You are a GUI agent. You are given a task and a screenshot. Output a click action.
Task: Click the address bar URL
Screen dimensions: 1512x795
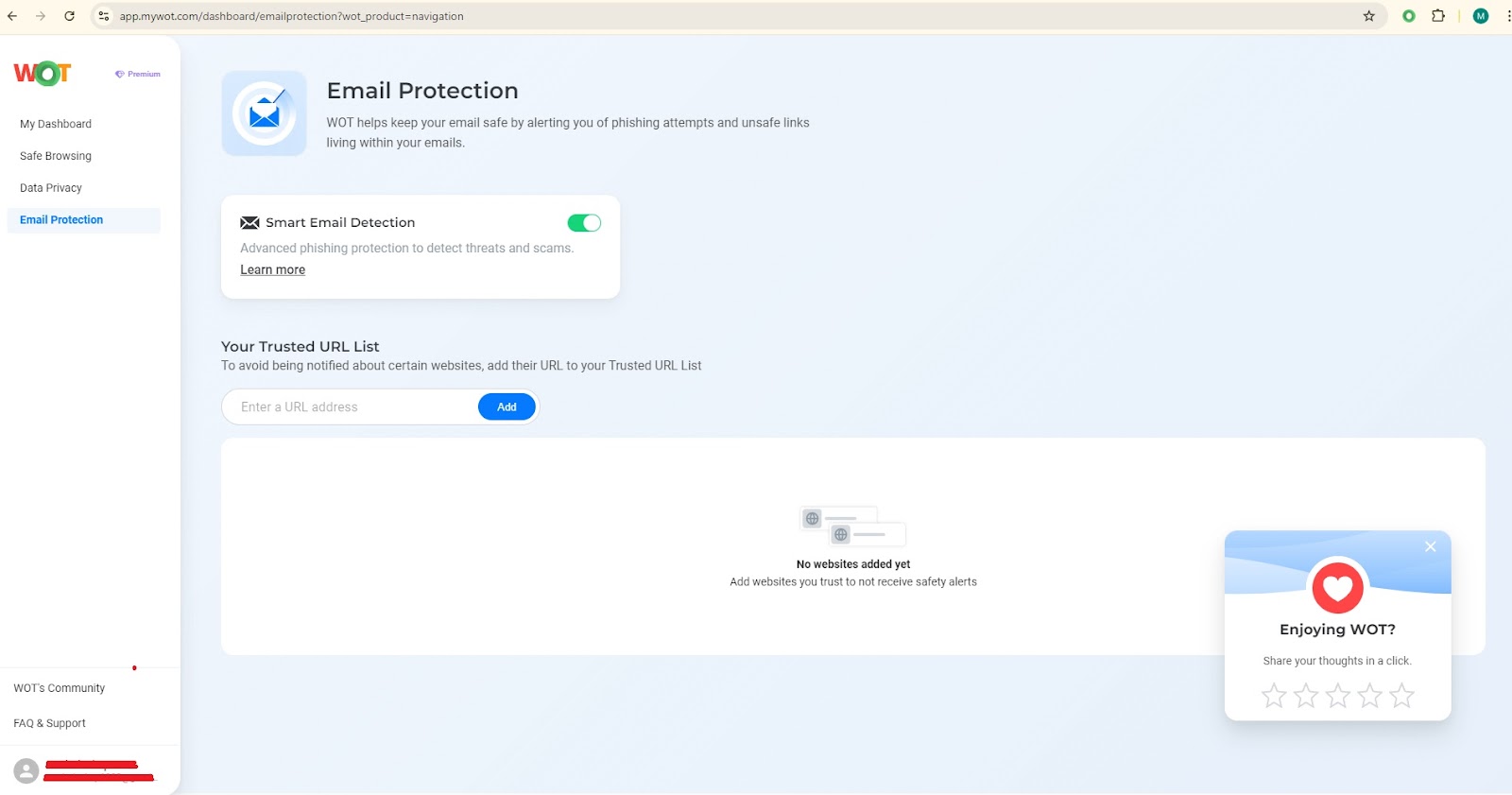pyautogui.click(x=291, y=16)
